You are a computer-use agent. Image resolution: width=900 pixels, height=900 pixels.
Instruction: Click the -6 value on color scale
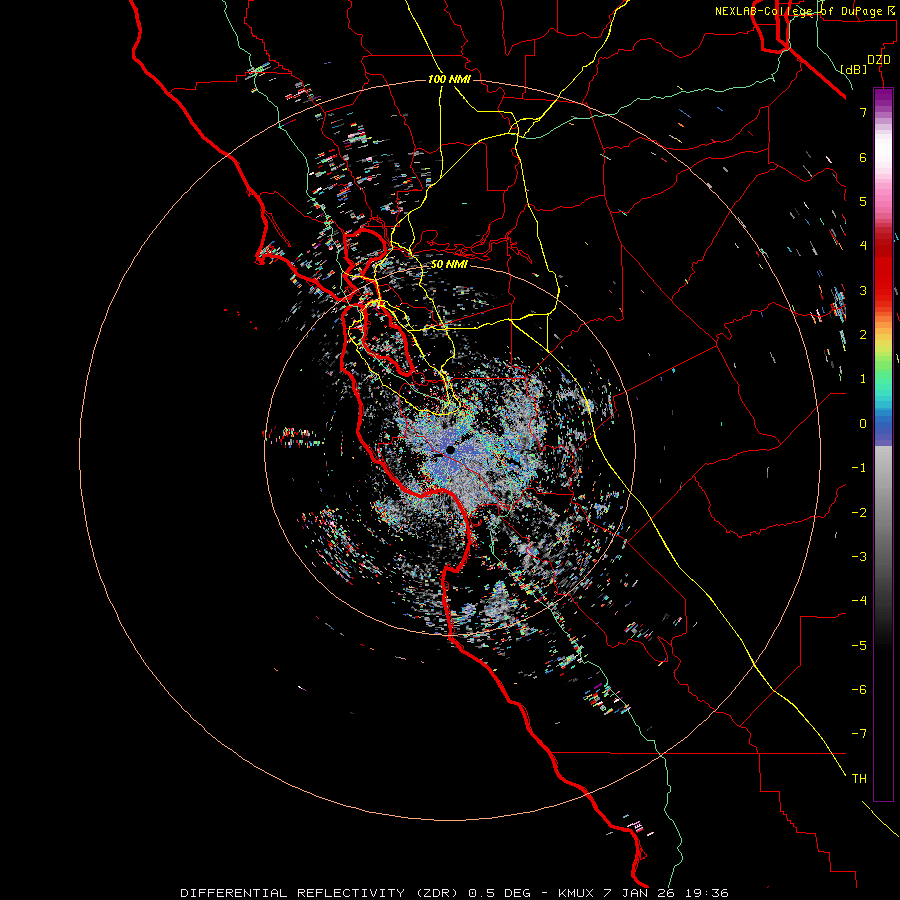[859, 690]
